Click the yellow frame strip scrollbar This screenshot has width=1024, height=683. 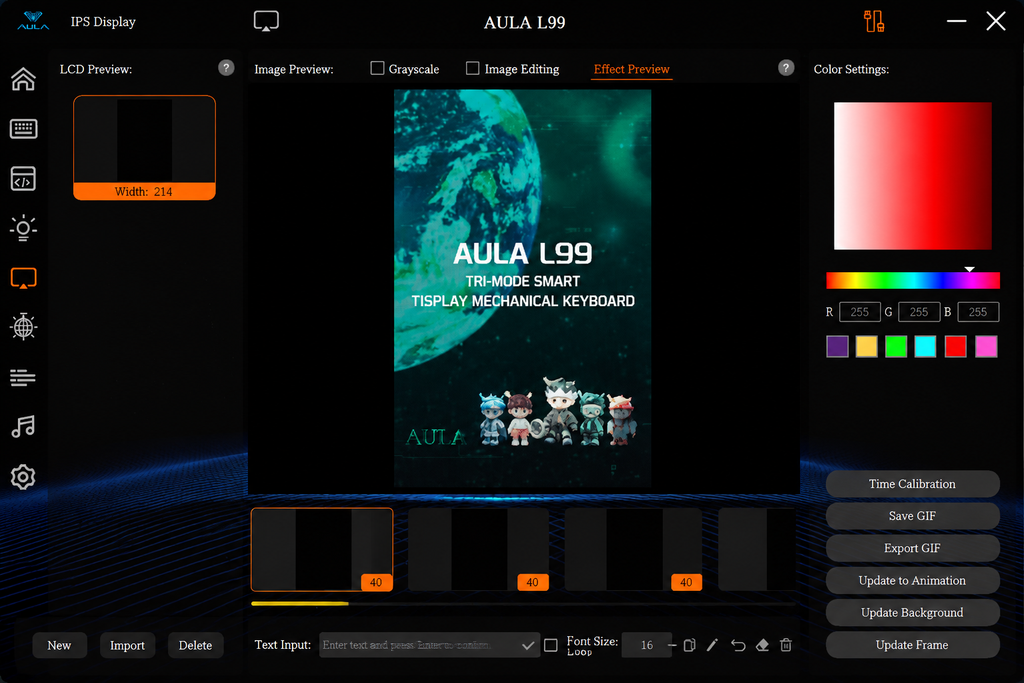coord(300,604)
